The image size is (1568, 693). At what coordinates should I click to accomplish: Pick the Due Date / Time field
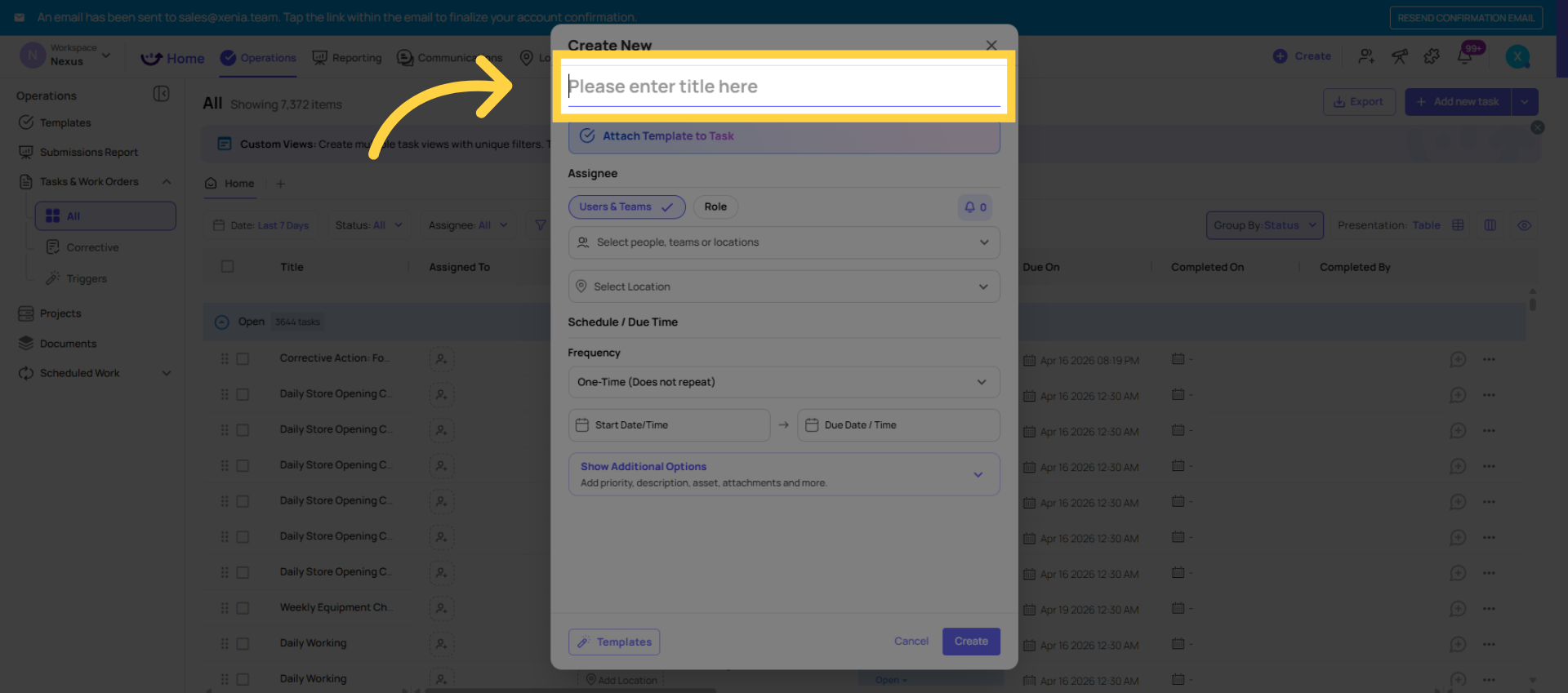[898, 425]
